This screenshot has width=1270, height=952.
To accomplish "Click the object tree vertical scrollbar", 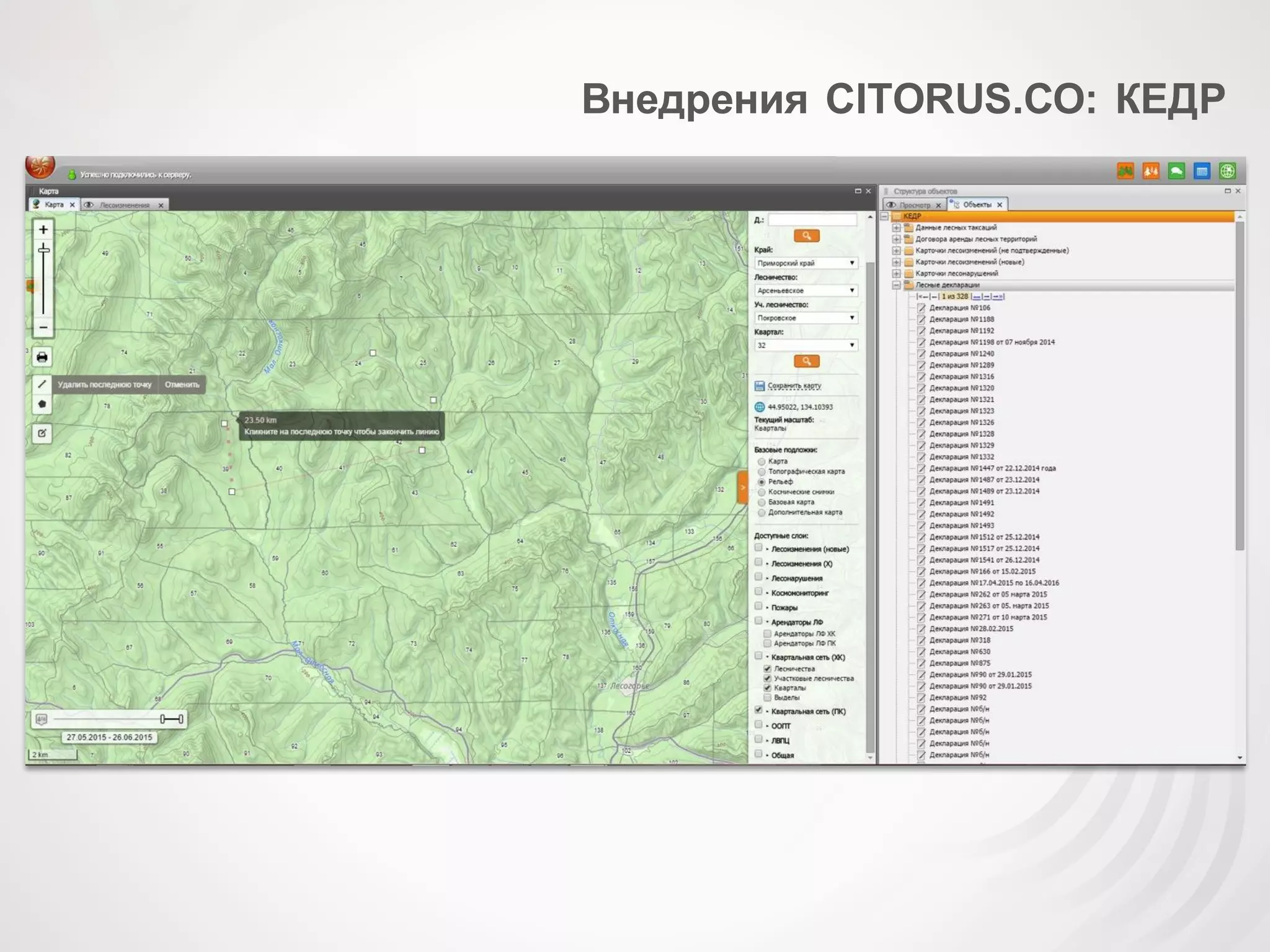I will point(1240,386).
